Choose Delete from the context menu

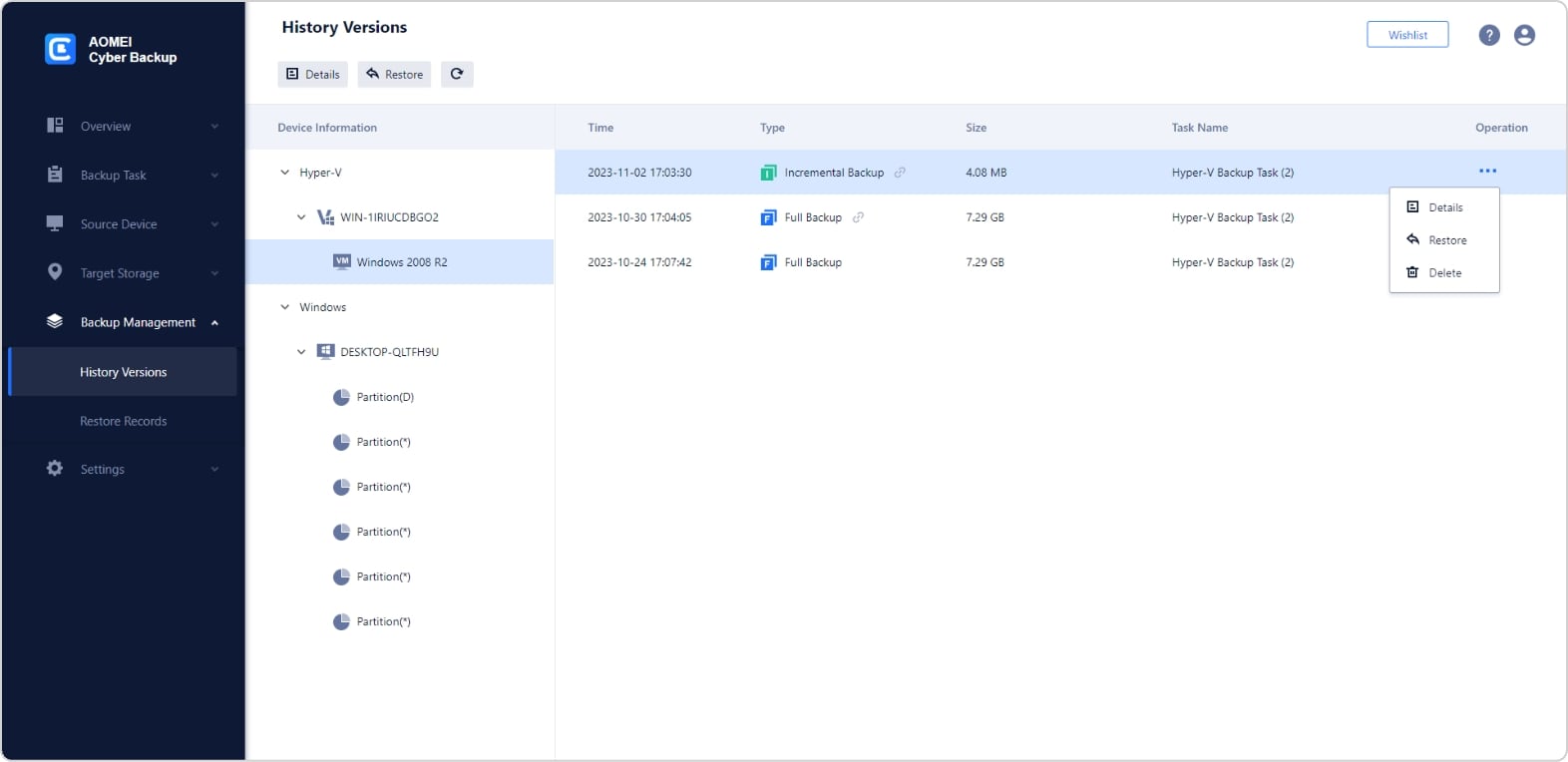tap(1443, 273)
